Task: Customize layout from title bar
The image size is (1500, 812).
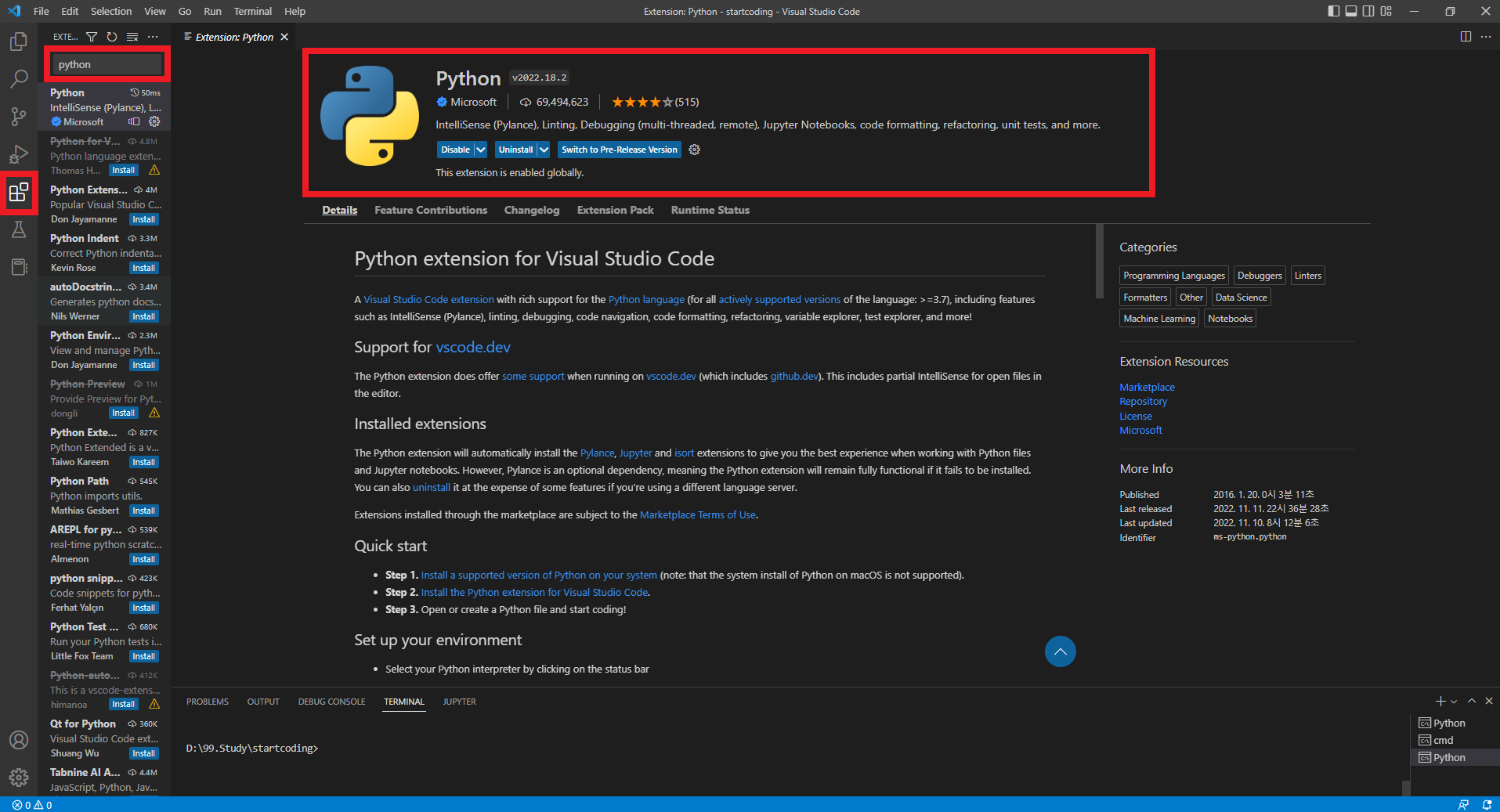Action: pos(1386,11)
